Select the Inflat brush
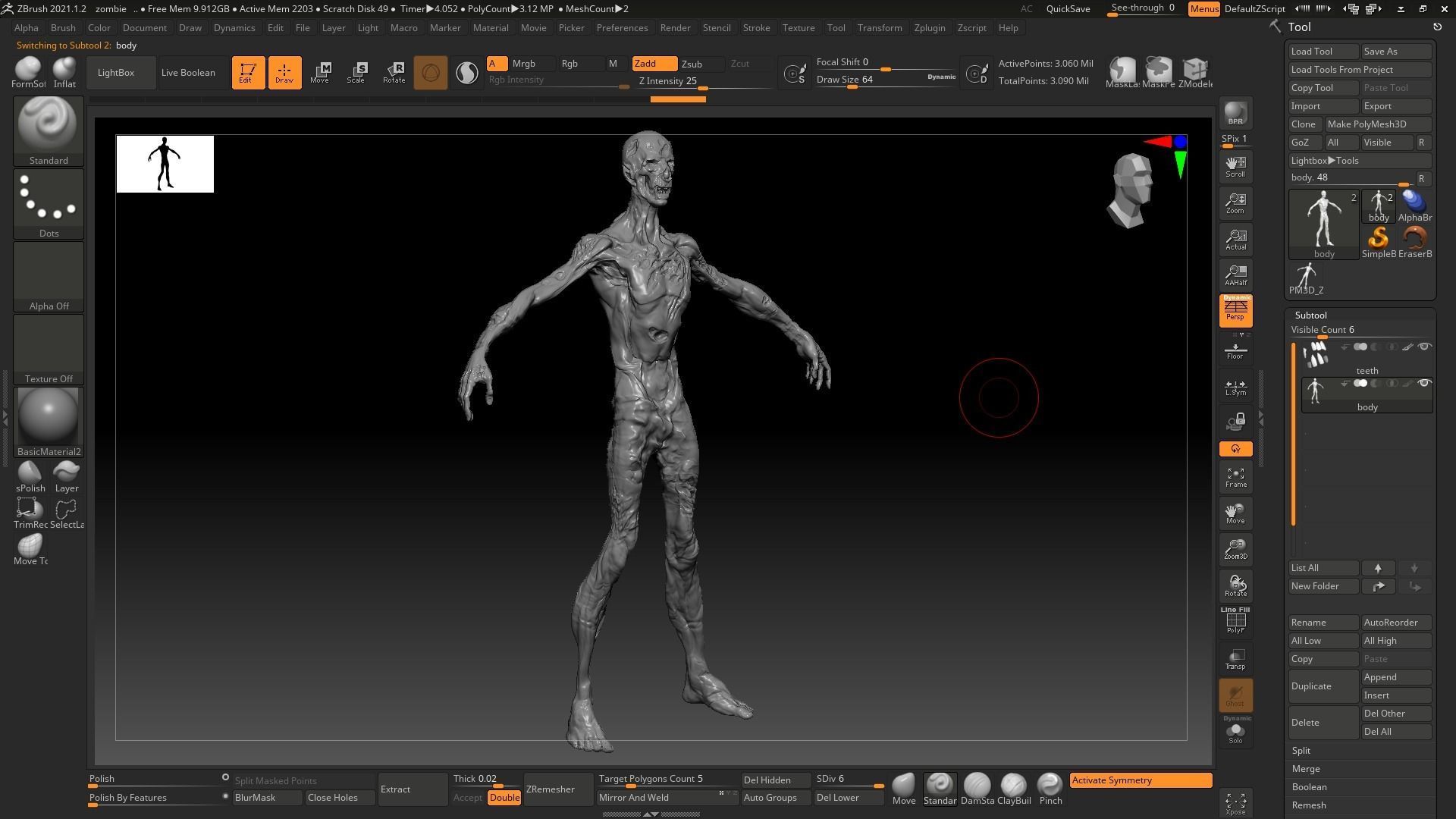The image size is (1456, 819). tap(64, 72)
